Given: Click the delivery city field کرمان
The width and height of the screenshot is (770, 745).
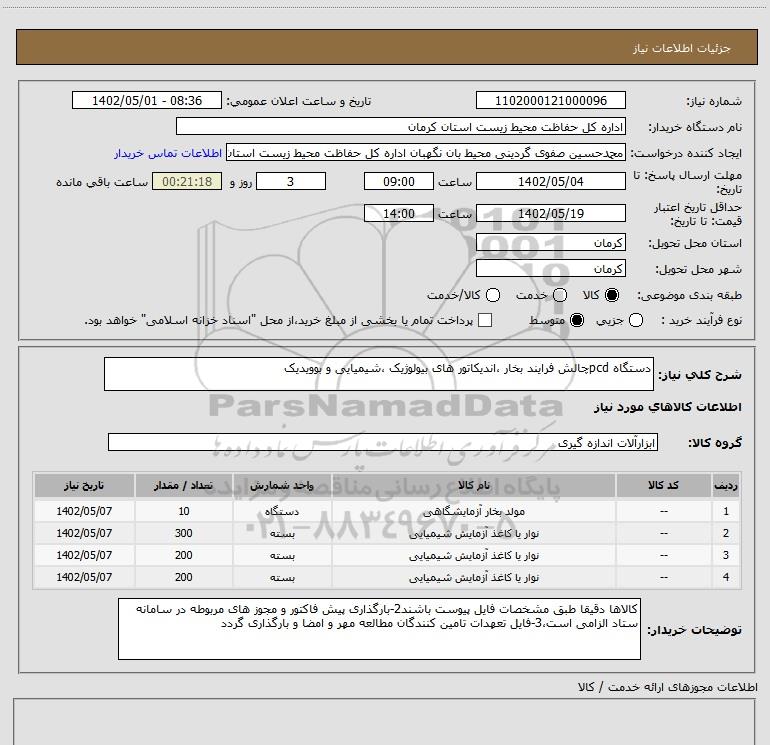Looking at the screenshot, I should point(550,268).
